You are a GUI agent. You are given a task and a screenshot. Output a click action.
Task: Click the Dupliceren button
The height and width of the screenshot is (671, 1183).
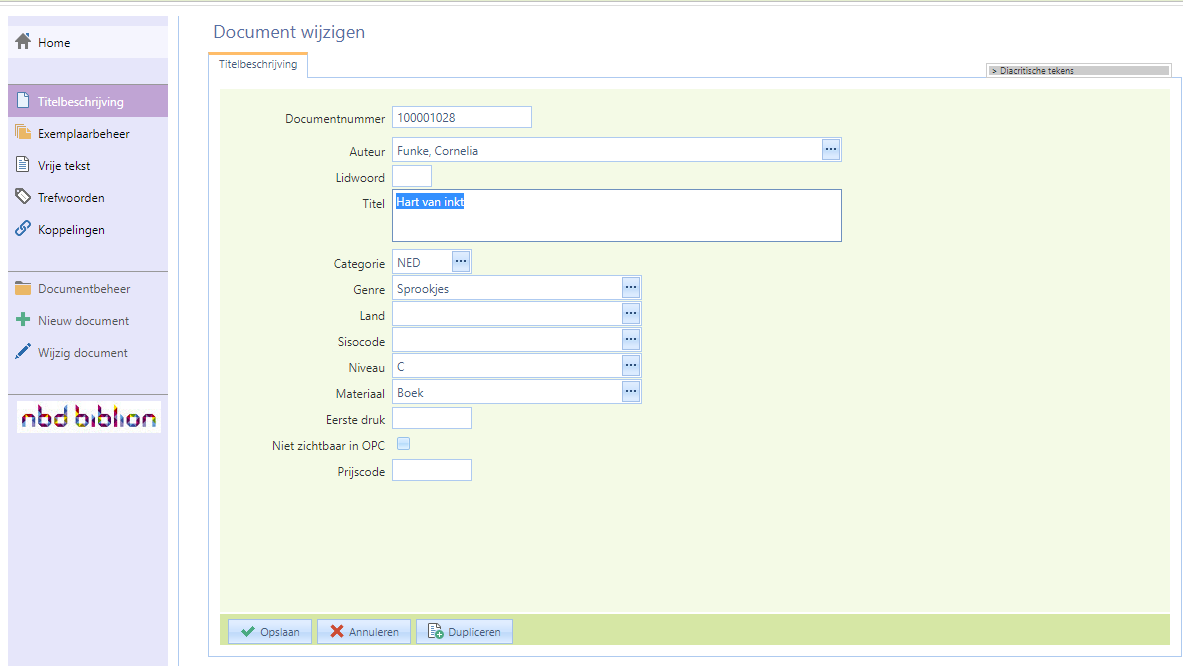click(x=464, y=632)
